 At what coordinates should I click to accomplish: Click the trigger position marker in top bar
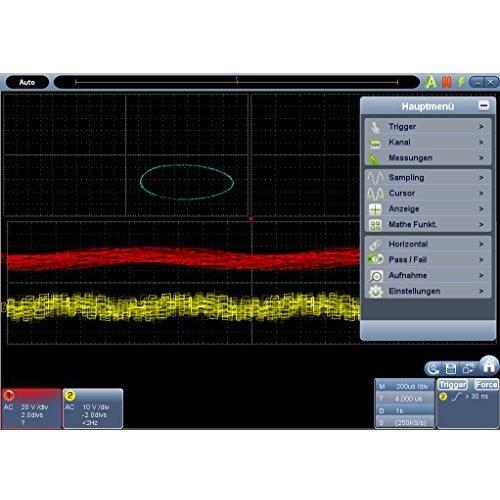(x=237, y=80)
